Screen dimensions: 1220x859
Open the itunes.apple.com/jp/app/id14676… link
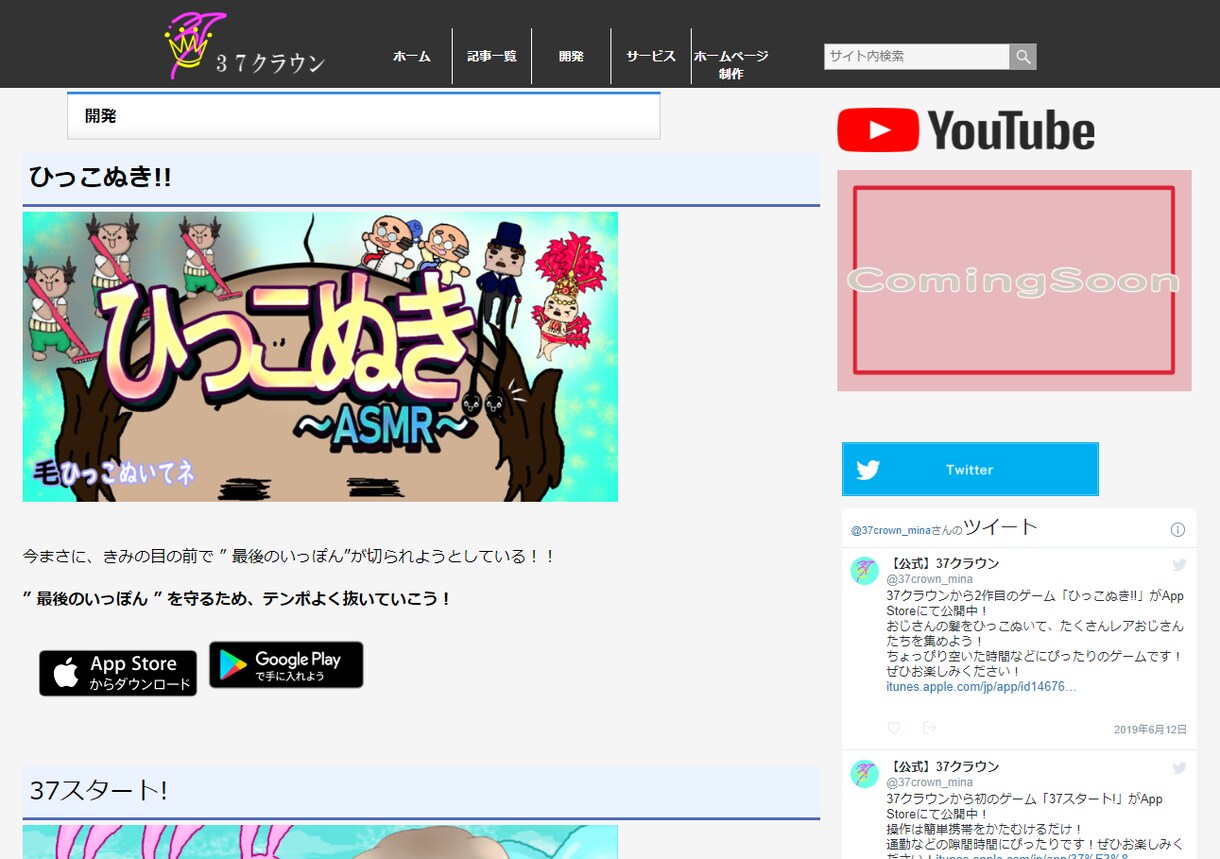tap(981, 687)
